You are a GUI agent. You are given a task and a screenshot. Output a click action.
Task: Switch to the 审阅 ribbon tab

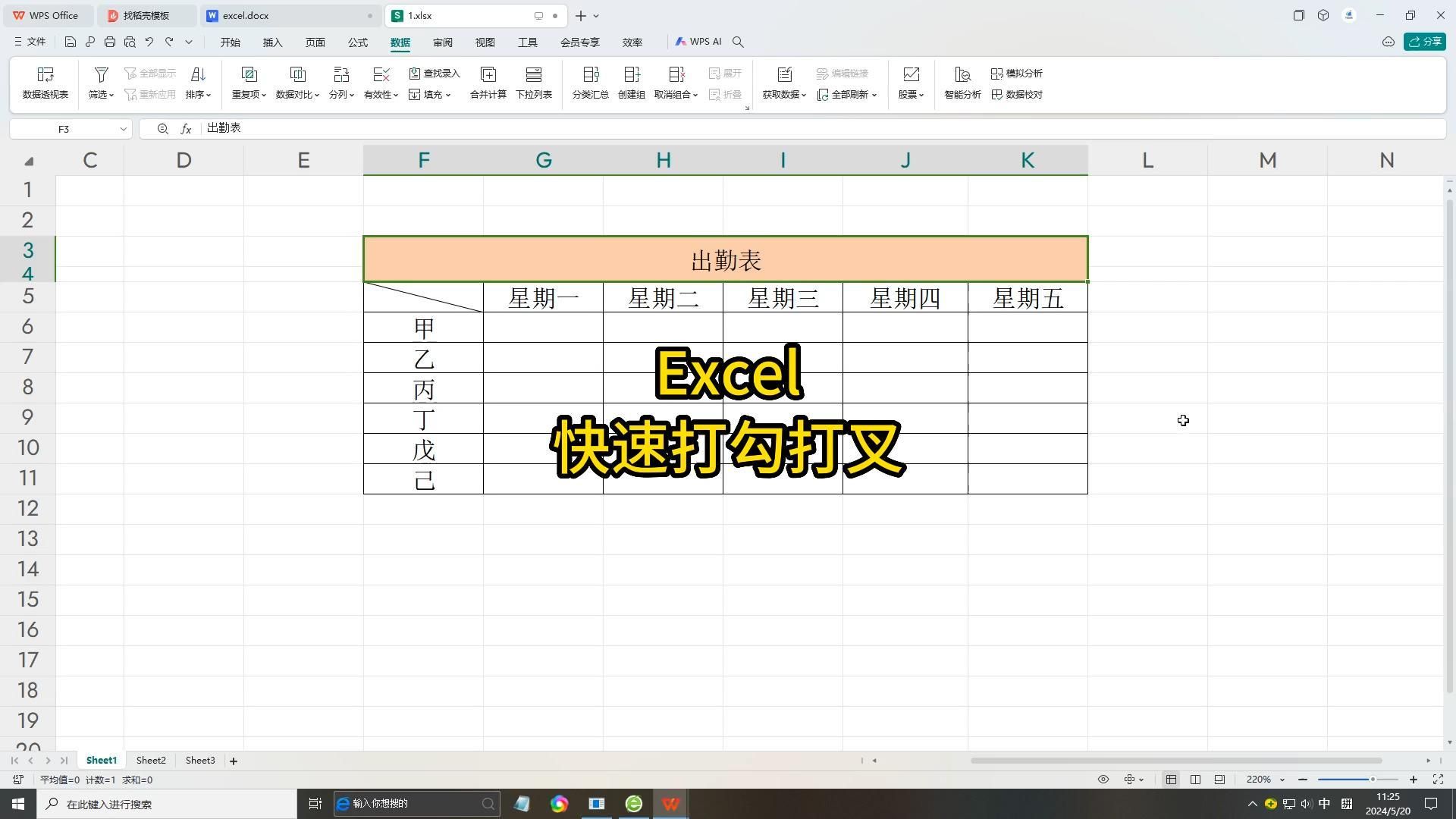coord(442,42)
